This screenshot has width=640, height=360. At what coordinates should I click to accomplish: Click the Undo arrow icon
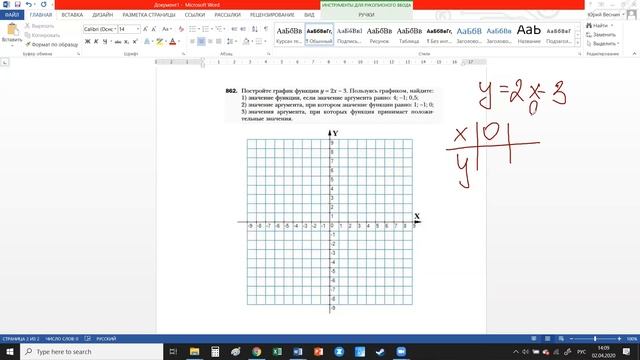pyautogui.click(x=29, y=4)
